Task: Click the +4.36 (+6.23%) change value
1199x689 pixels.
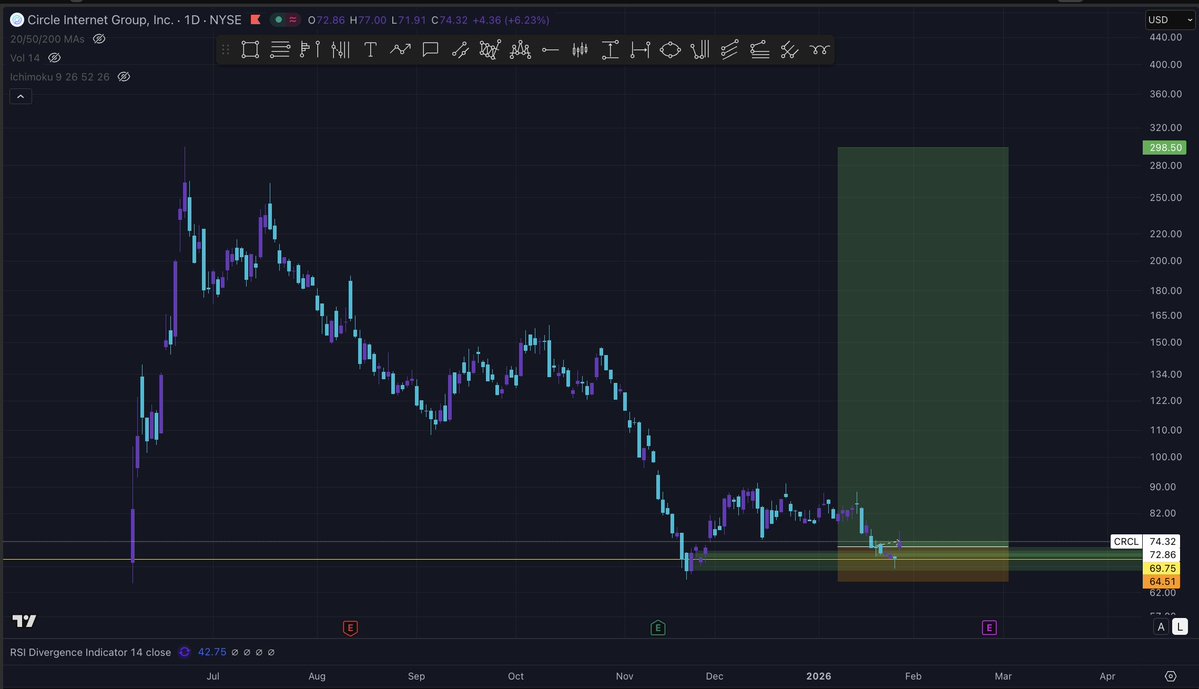Action: [512, 20]
